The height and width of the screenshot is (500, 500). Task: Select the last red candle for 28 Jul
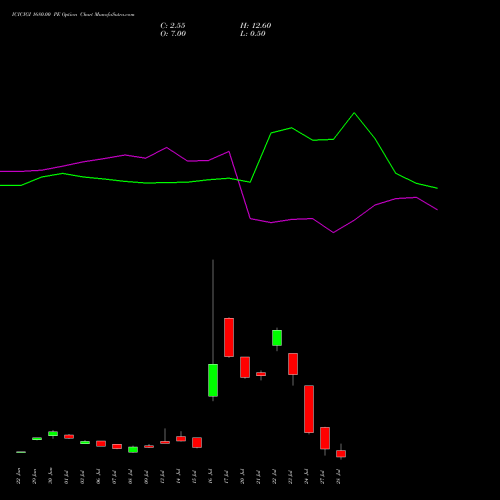[341, 454]
